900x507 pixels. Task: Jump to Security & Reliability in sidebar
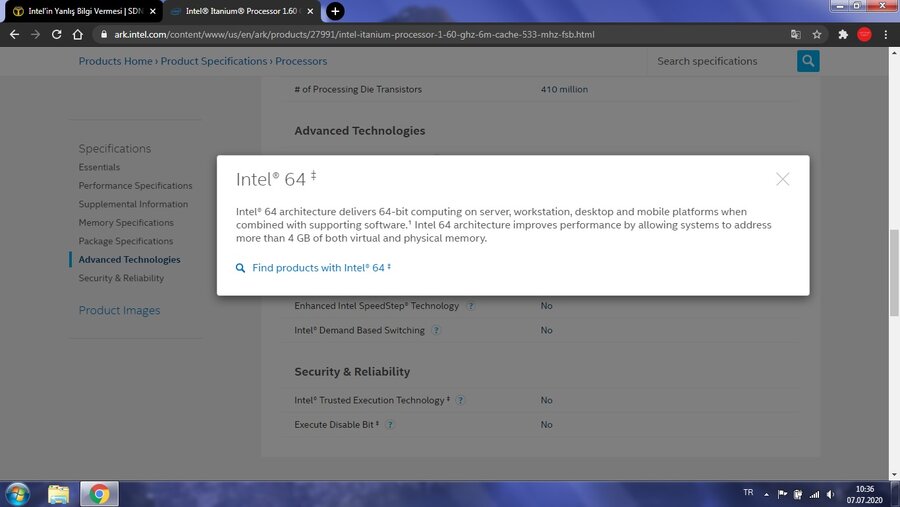pos(121,278)
